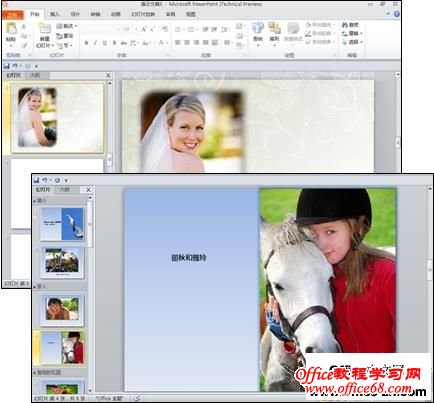Click the Help question mark icon
The height and width of the screenshot is (403, 434).
tap(396, 14)
